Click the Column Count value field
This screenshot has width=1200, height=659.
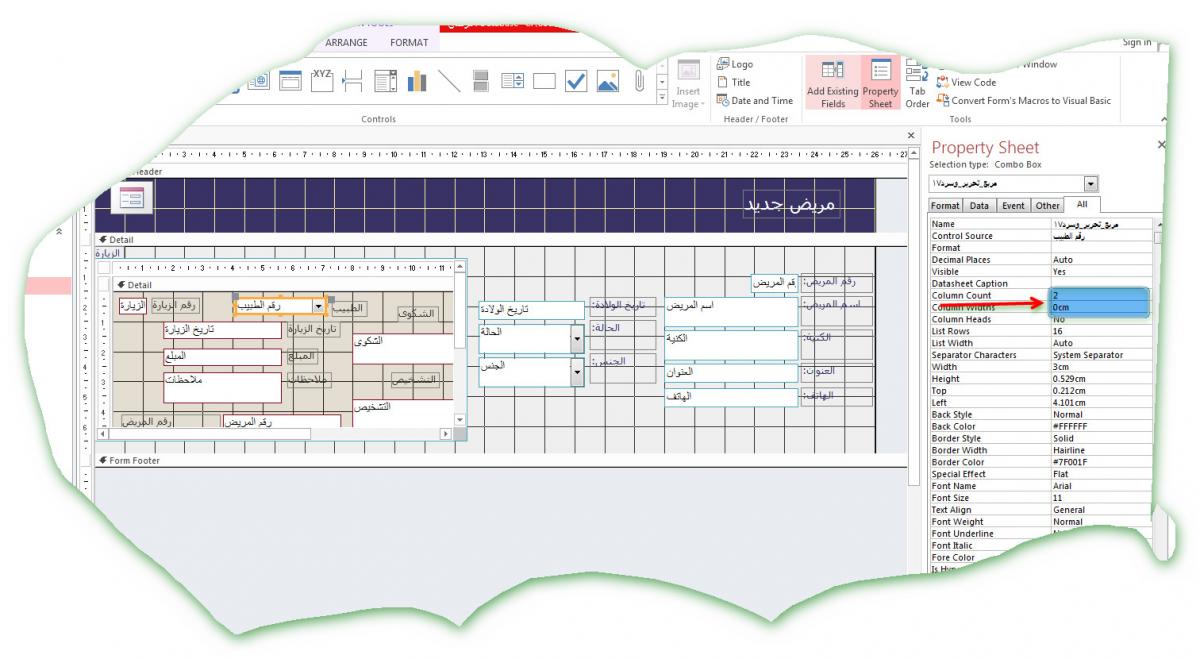pyautogui.click(x=1099, y=295)
